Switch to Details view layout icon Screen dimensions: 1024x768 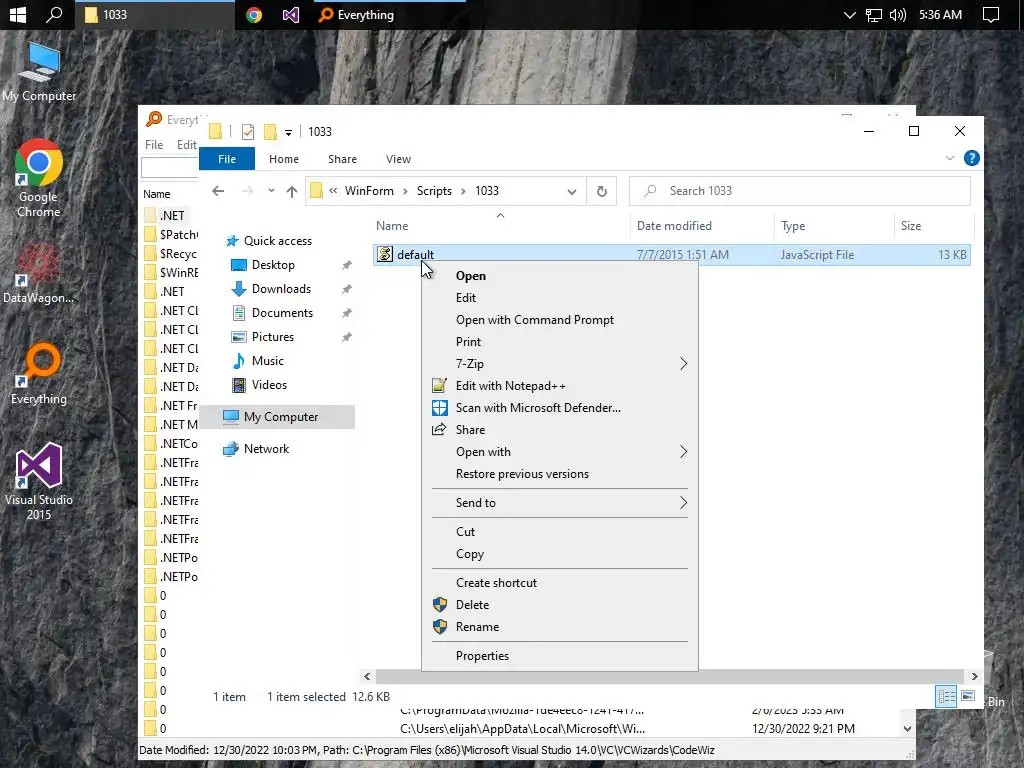tap(946, 696)
